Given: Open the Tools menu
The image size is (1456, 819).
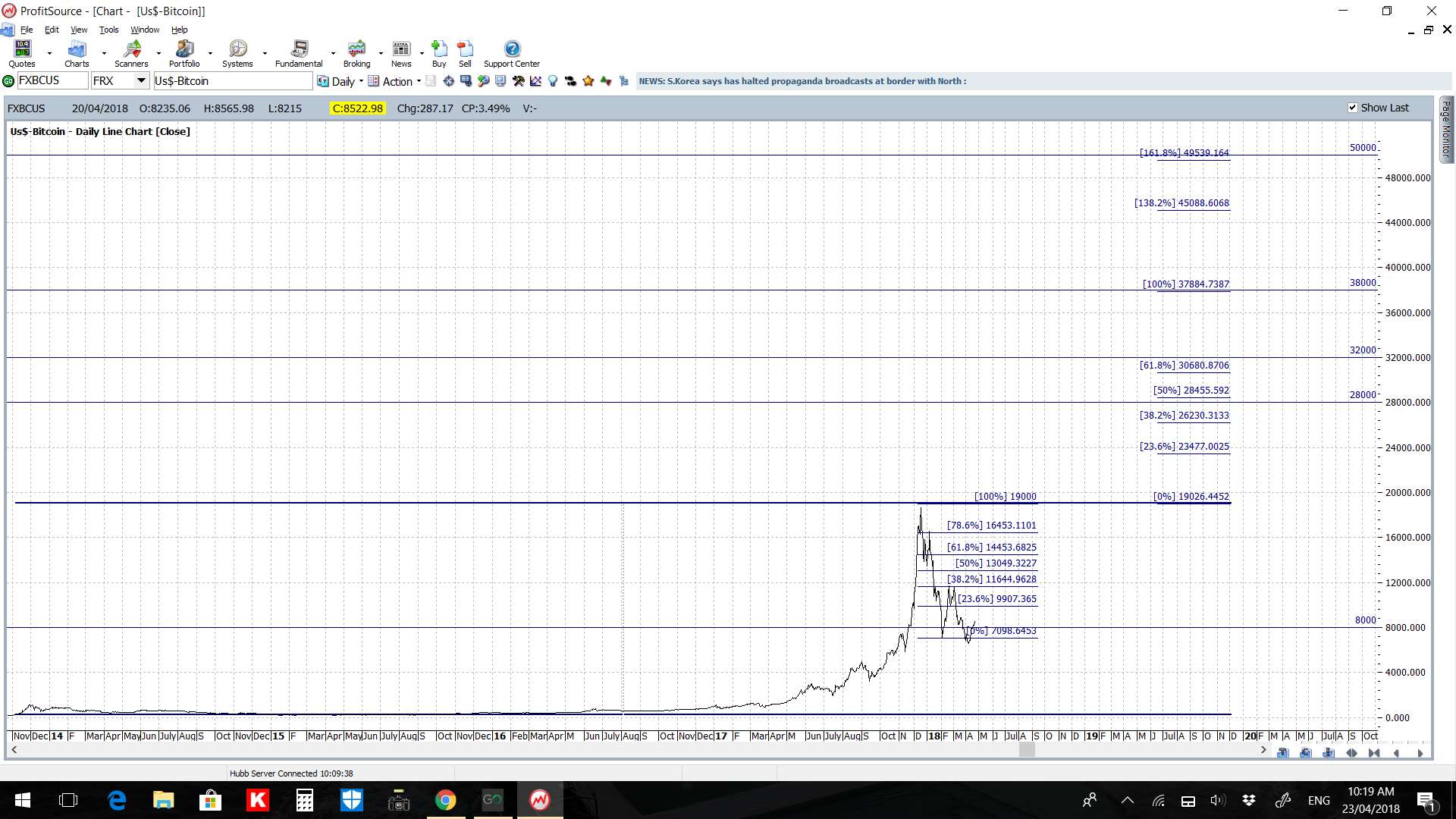Looking at the screenshot, I should point(109,30).
